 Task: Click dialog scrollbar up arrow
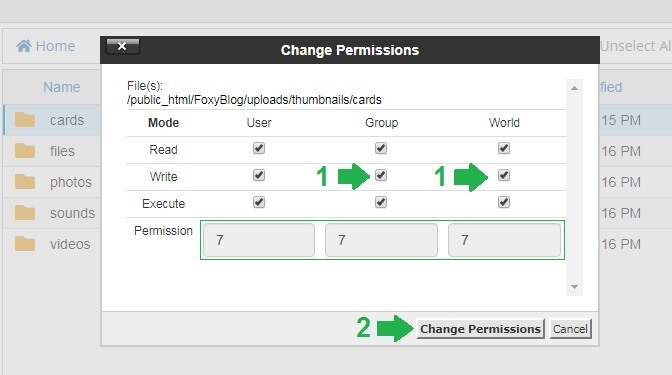click(x=574, y=88)
